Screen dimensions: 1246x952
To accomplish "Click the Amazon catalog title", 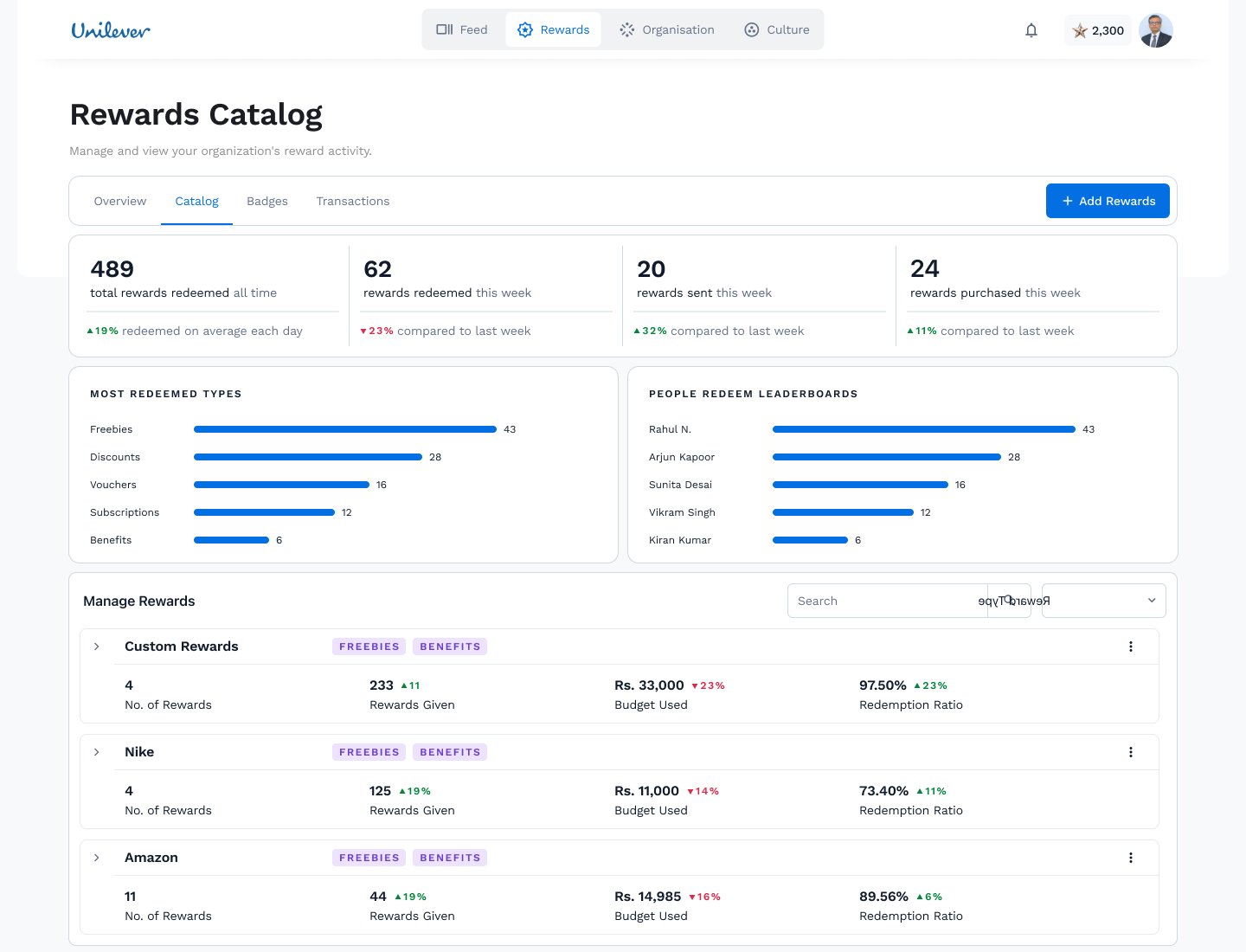I will [x=151, y=858].
